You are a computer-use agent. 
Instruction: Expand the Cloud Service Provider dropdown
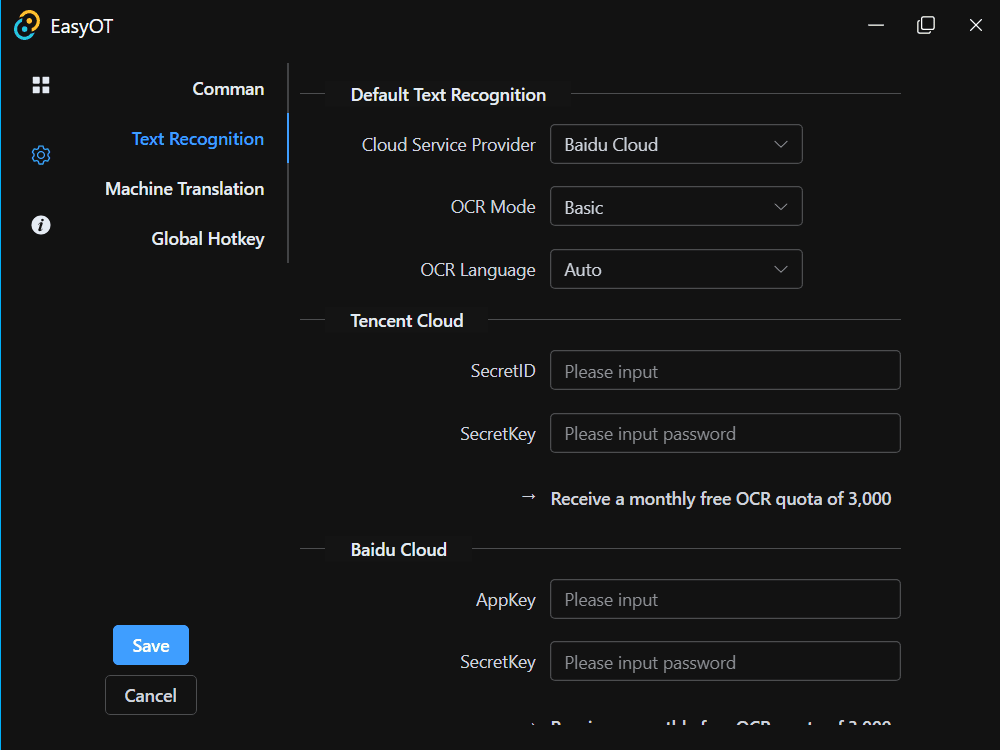[676, 144]
